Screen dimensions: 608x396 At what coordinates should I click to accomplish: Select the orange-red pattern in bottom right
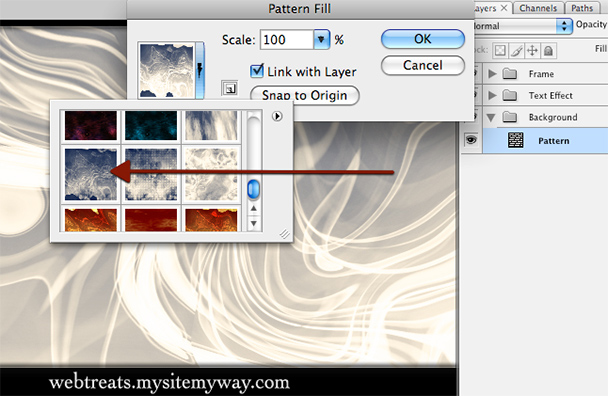point(211,220)
